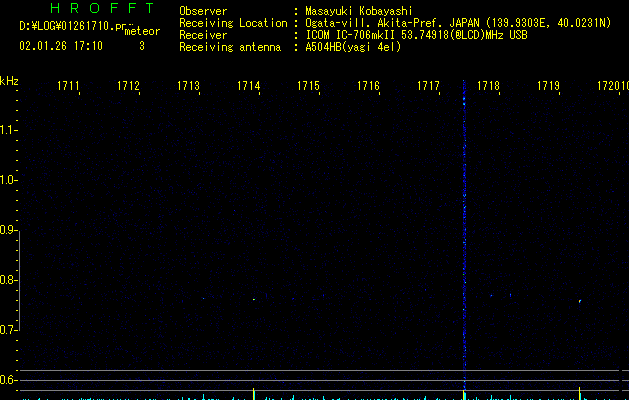Click the 1712 time axis label
Image resolution: width=629 pixels, height=400 pixels.
point(128,86)
